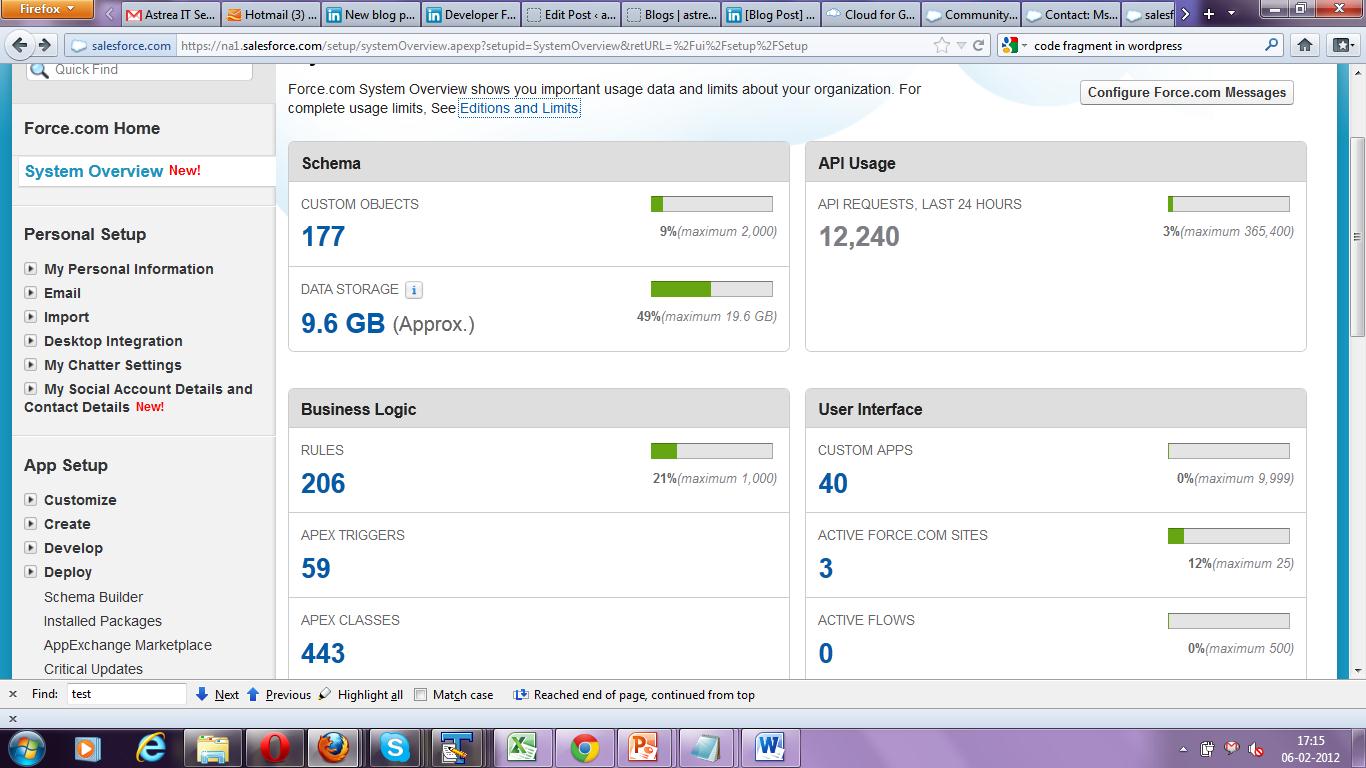Expand Desktop Integration section
The width and height of the screenshot is (1366, 768).
point(30,340)
